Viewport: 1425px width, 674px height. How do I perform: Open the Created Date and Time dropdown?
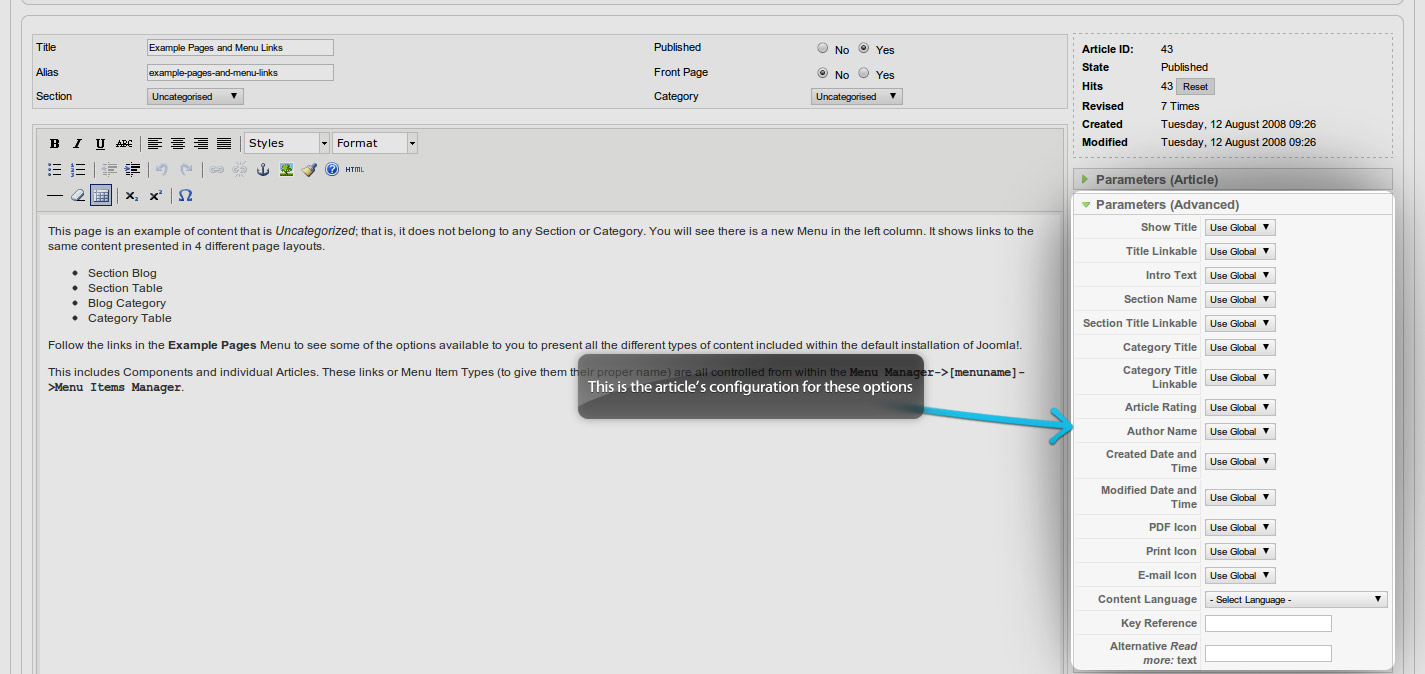(1240, 462)
